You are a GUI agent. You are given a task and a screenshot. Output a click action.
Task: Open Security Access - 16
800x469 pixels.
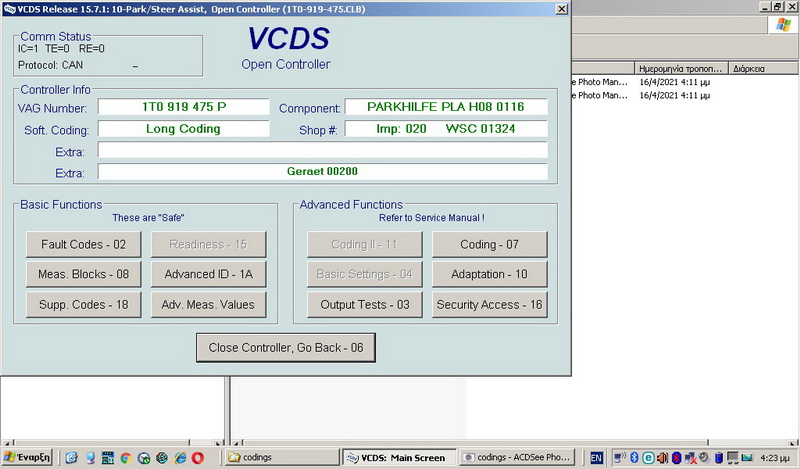489,305
